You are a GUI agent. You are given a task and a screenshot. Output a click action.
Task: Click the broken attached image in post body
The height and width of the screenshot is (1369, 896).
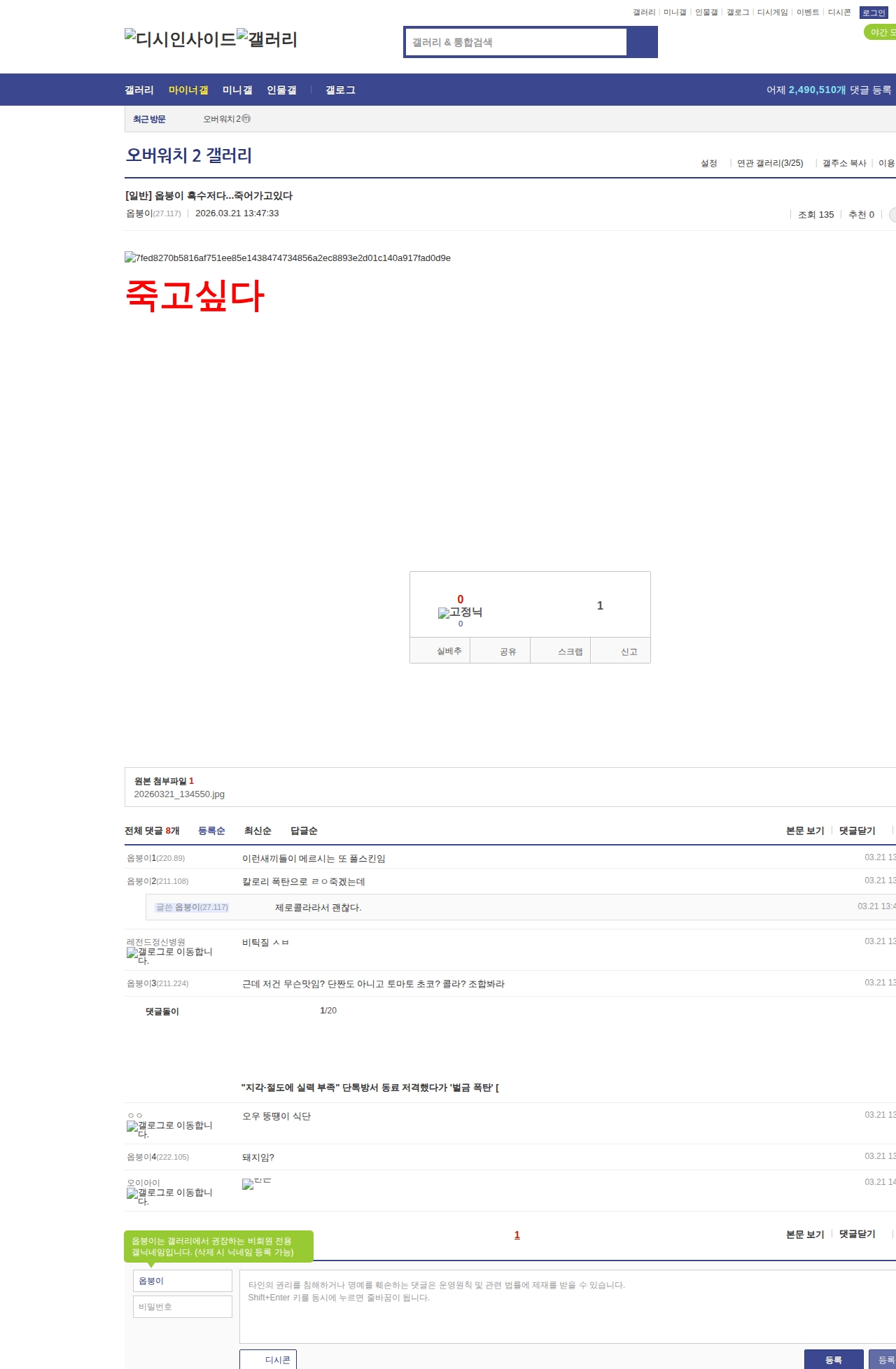287,258
